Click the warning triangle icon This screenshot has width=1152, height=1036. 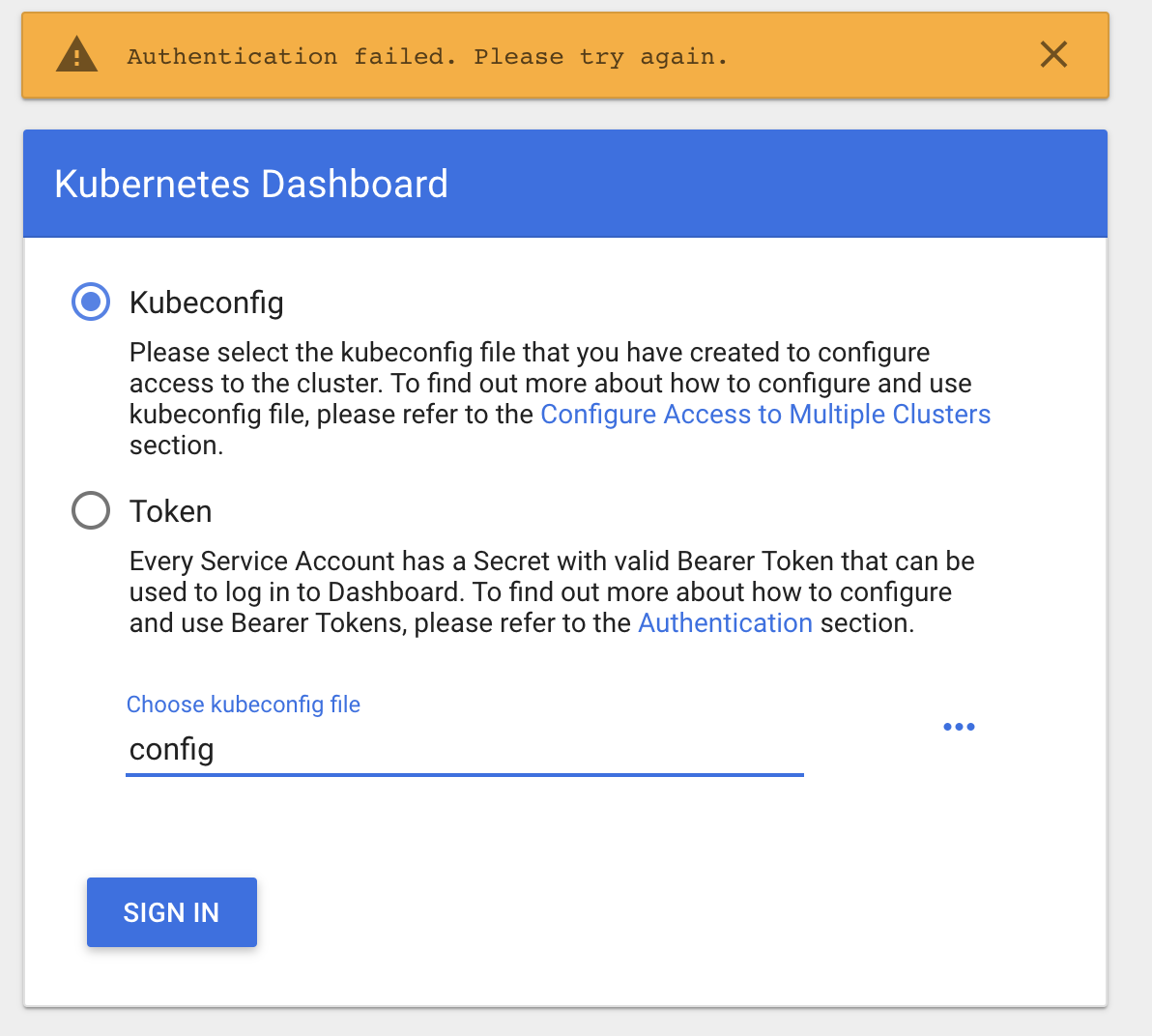[x=76, y=55]
